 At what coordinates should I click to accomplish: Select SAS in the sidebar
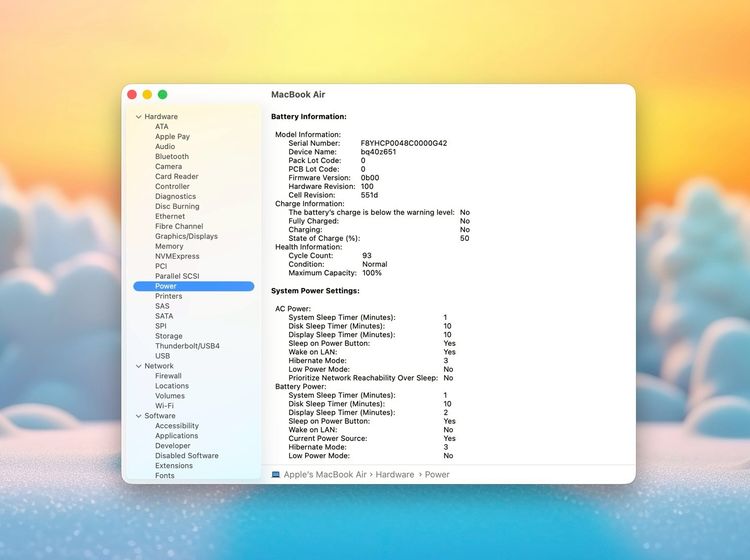162,306
